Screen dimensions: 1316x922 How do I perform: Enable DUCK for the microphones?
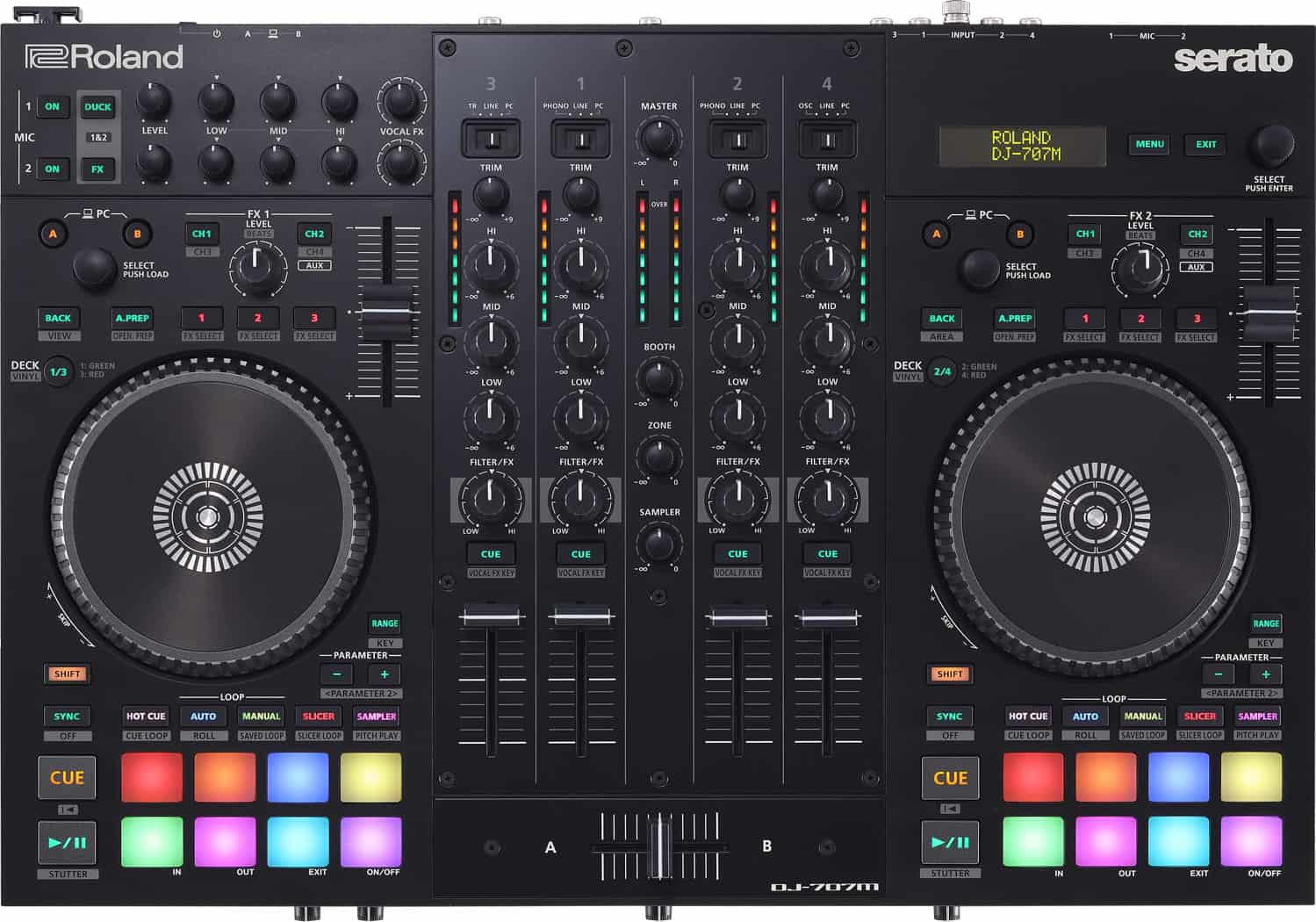click(x=97, y=106)
